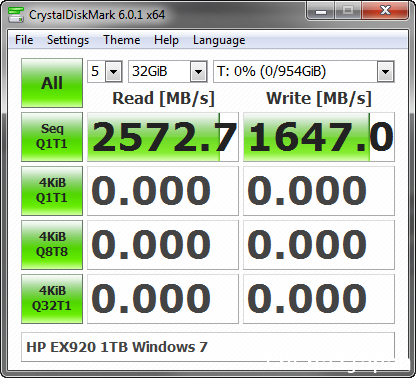Run the 4KiB Q8T8 test
Screen dimensions: 416x378
[x=52, y=245]
